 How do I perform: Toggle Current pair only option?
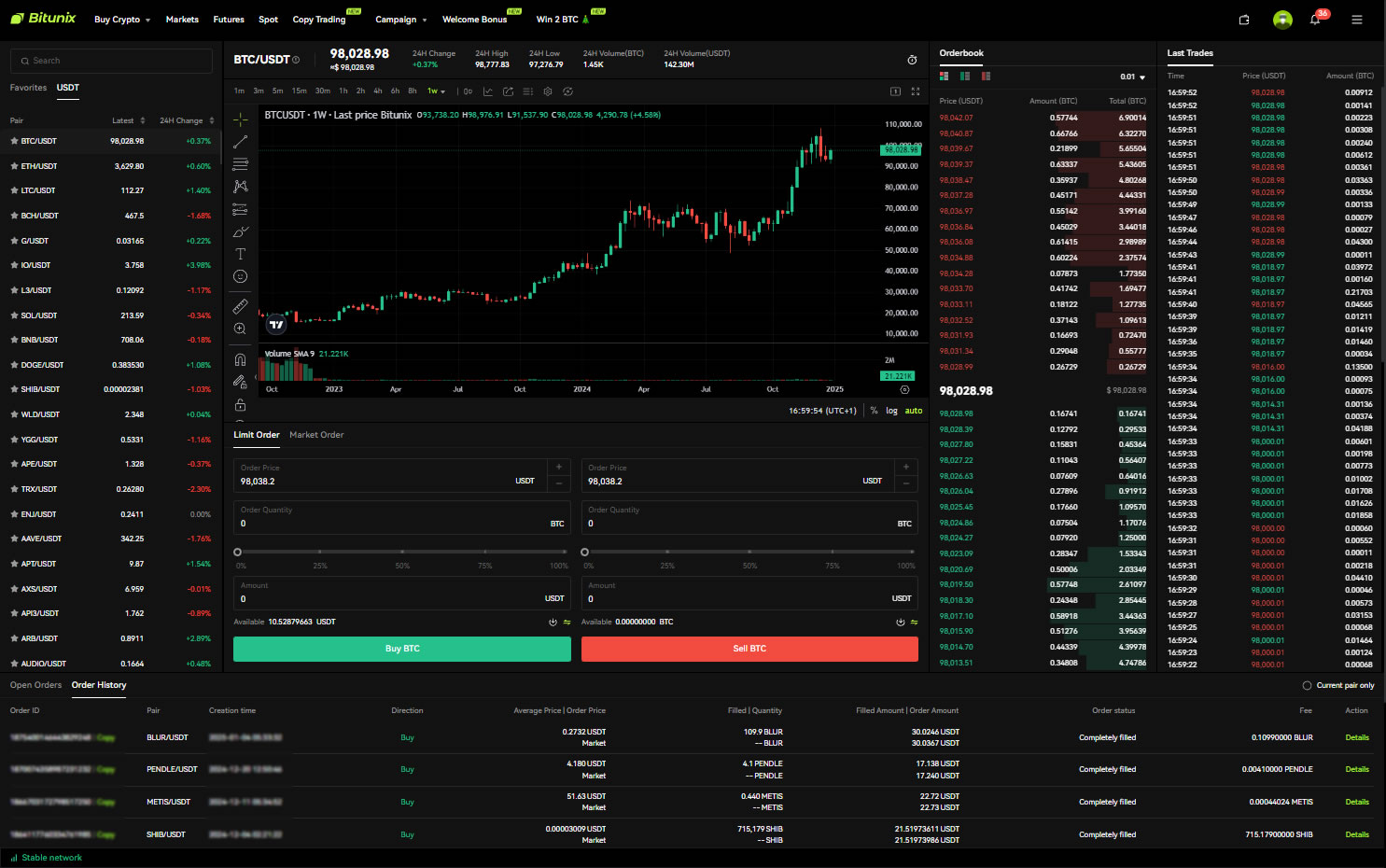1338,685
